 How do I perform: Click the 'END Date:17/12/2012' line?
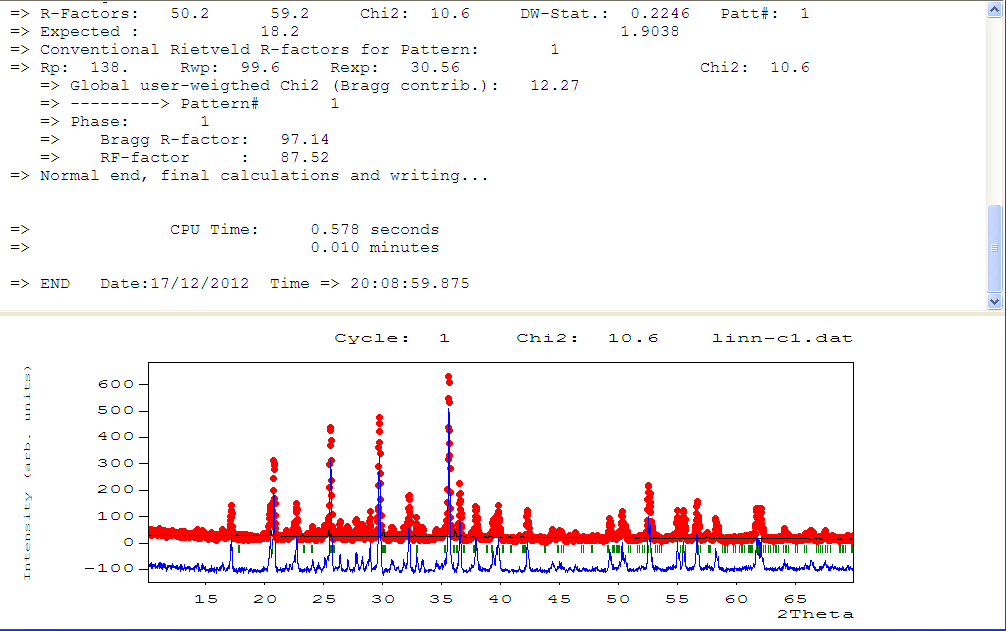coord(239,283)
